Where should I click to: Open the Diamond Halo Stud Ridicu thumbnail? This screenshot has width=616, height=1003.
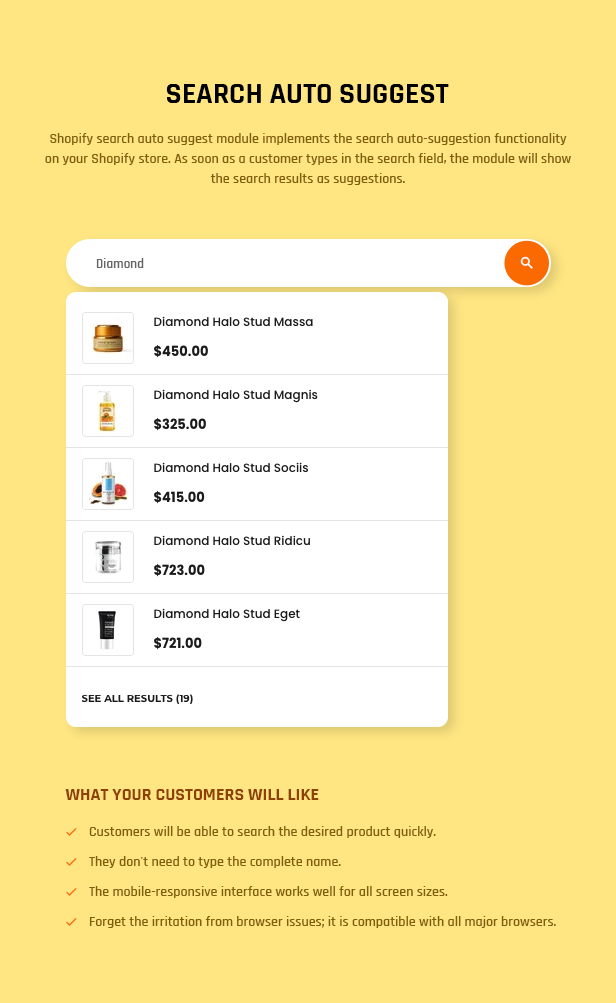click(x=108, y=557)
